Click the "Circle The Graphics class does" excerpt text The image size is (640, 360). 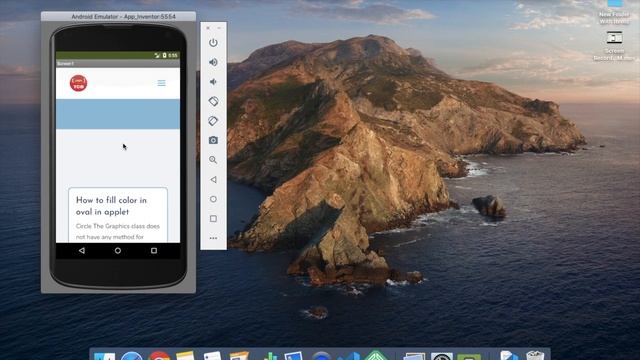(118, 226)
